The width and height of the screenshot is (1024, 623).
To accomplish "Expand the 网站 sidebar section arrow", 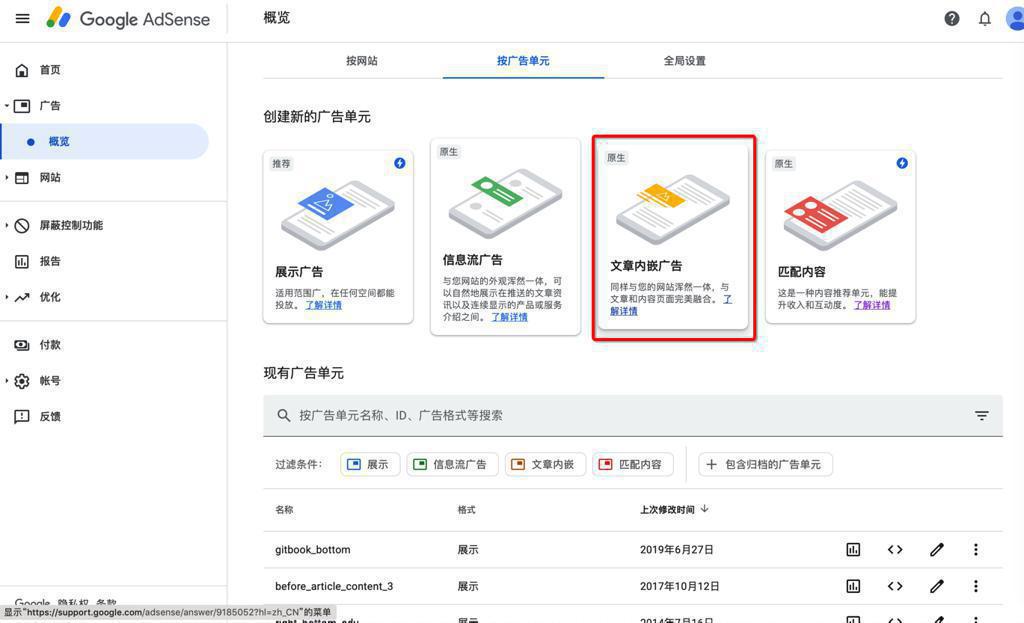I will coord(7,178).
